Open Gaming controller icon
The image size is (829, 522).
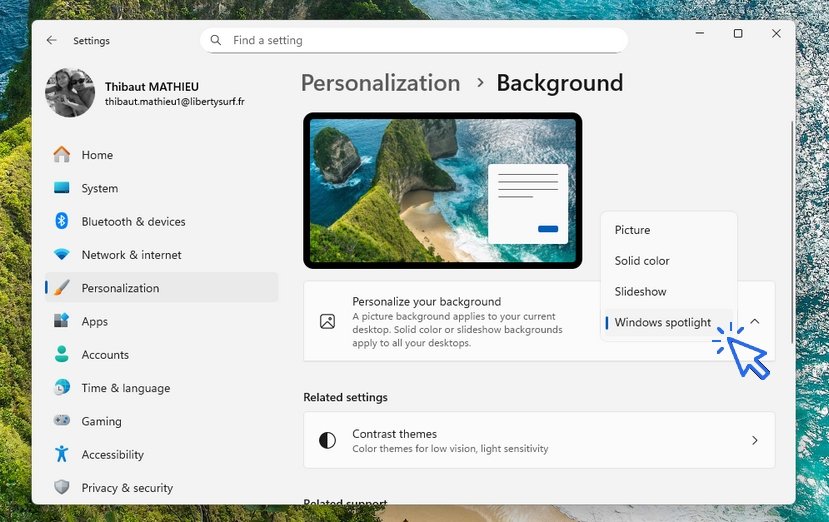[62, 421]
